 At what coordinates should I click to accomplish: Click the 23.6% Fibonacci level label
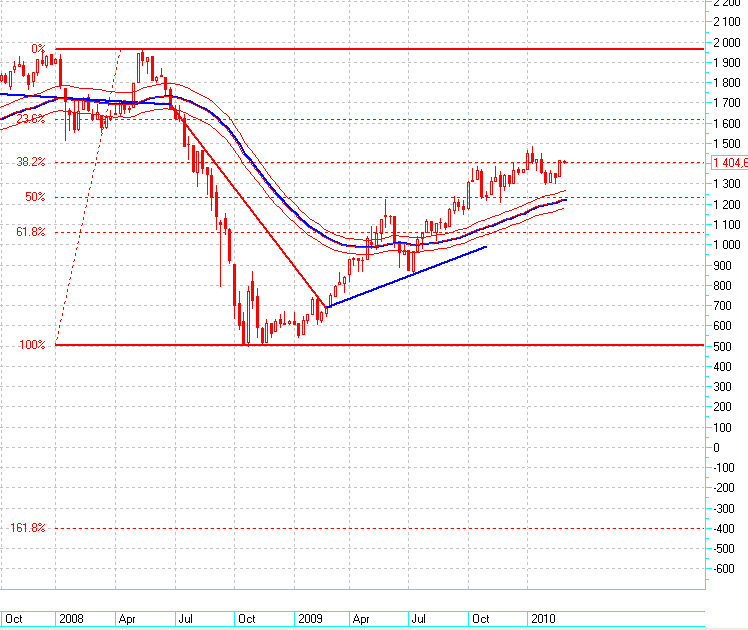pyautogui.click(x=31, y=119)
